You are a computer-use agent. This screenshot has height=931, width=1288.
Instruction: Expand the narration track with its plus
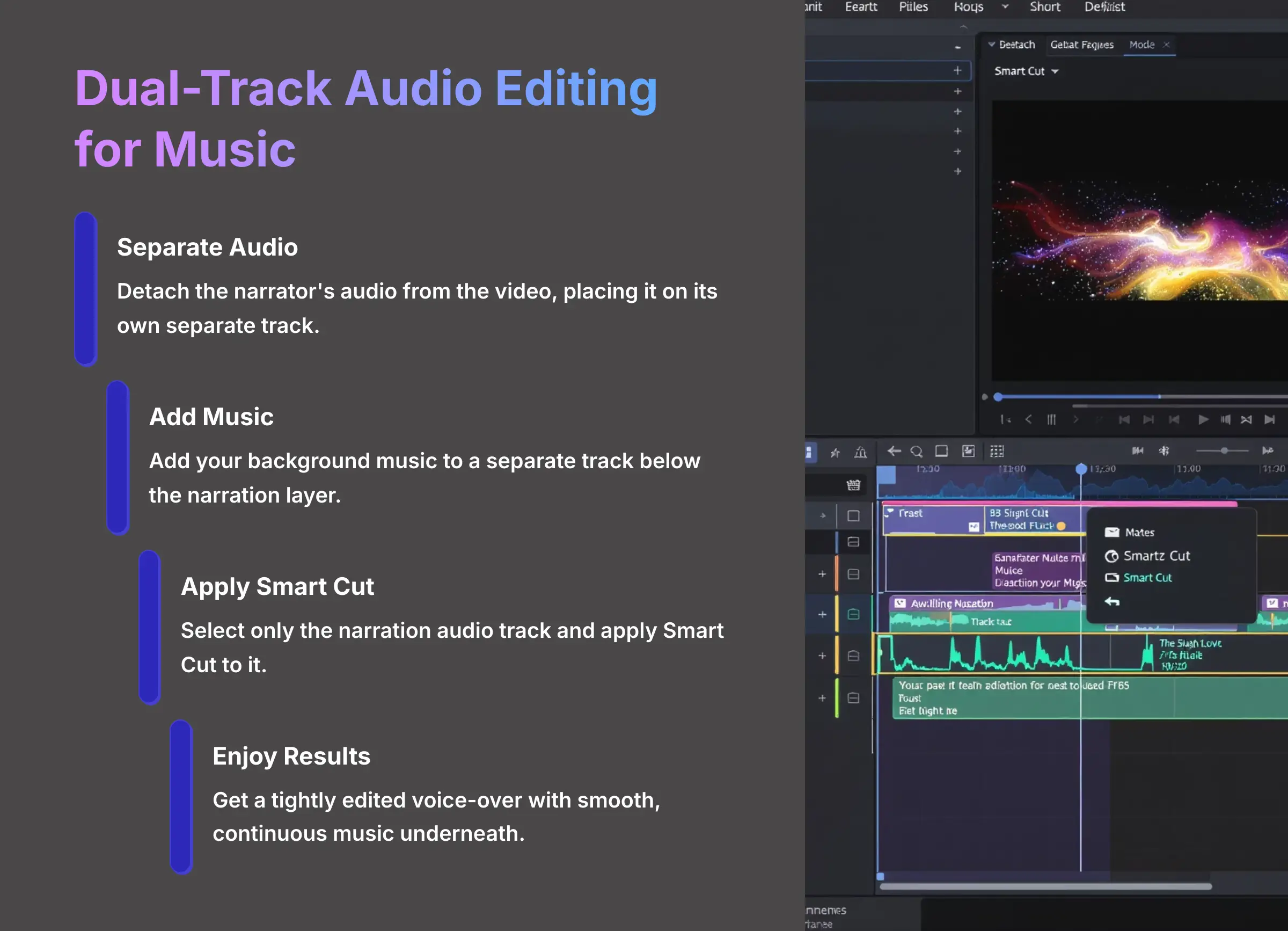coord(822,615)
